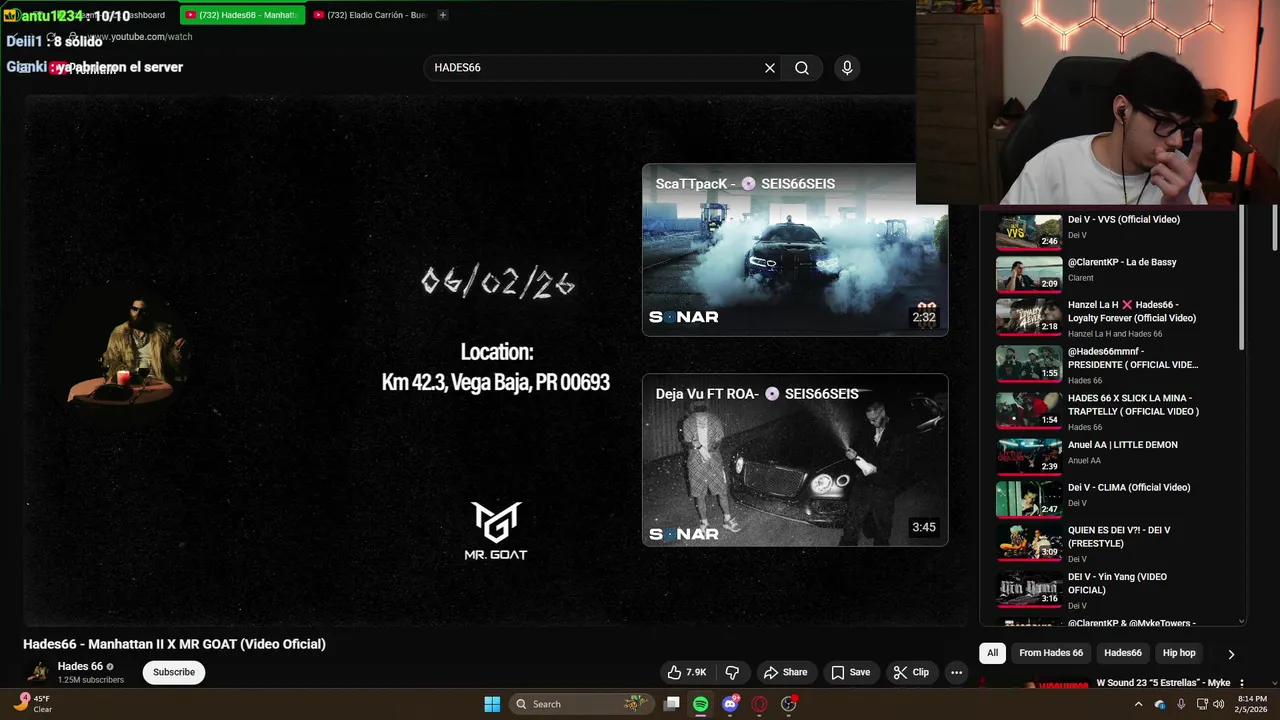Image resolution: width=1280 pixels, height=720 pixels.
Task: Show more filter chips with right arrow
Action: (x=1231, y=654)
